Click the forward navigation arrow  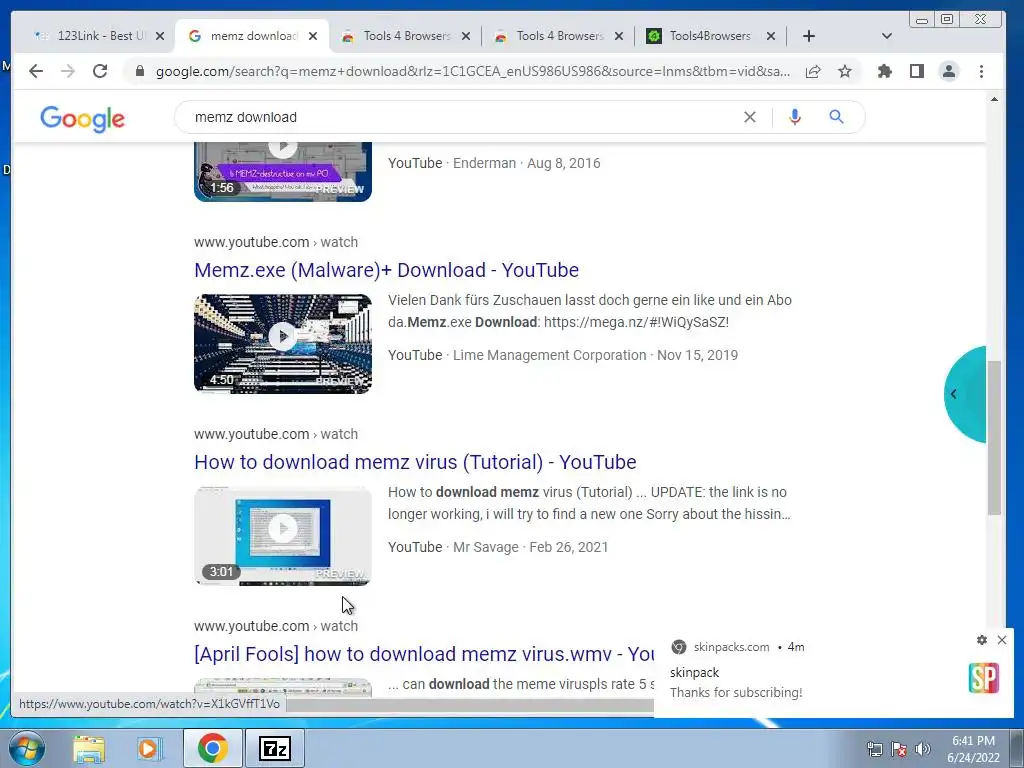pos(68,71)
